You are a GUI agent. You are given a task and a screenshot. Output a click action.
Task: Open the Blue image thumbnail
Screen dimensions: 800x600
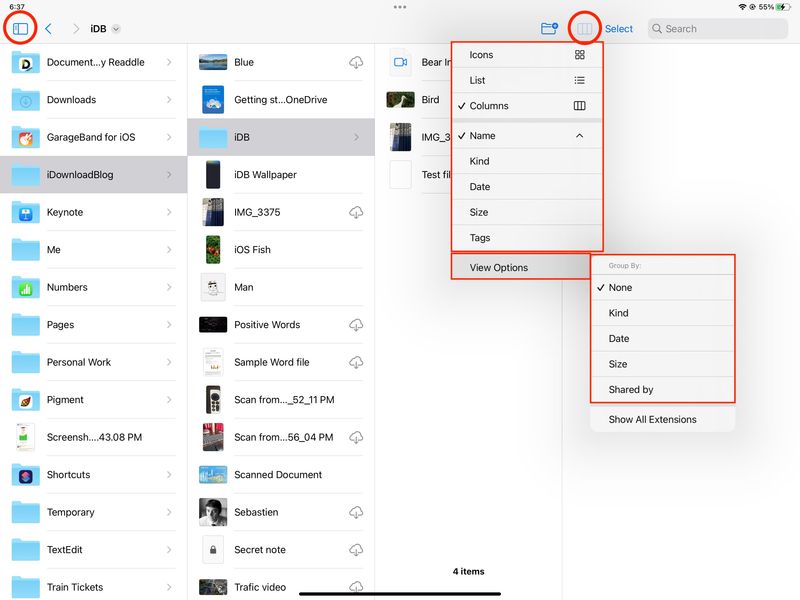coord(213,62)
